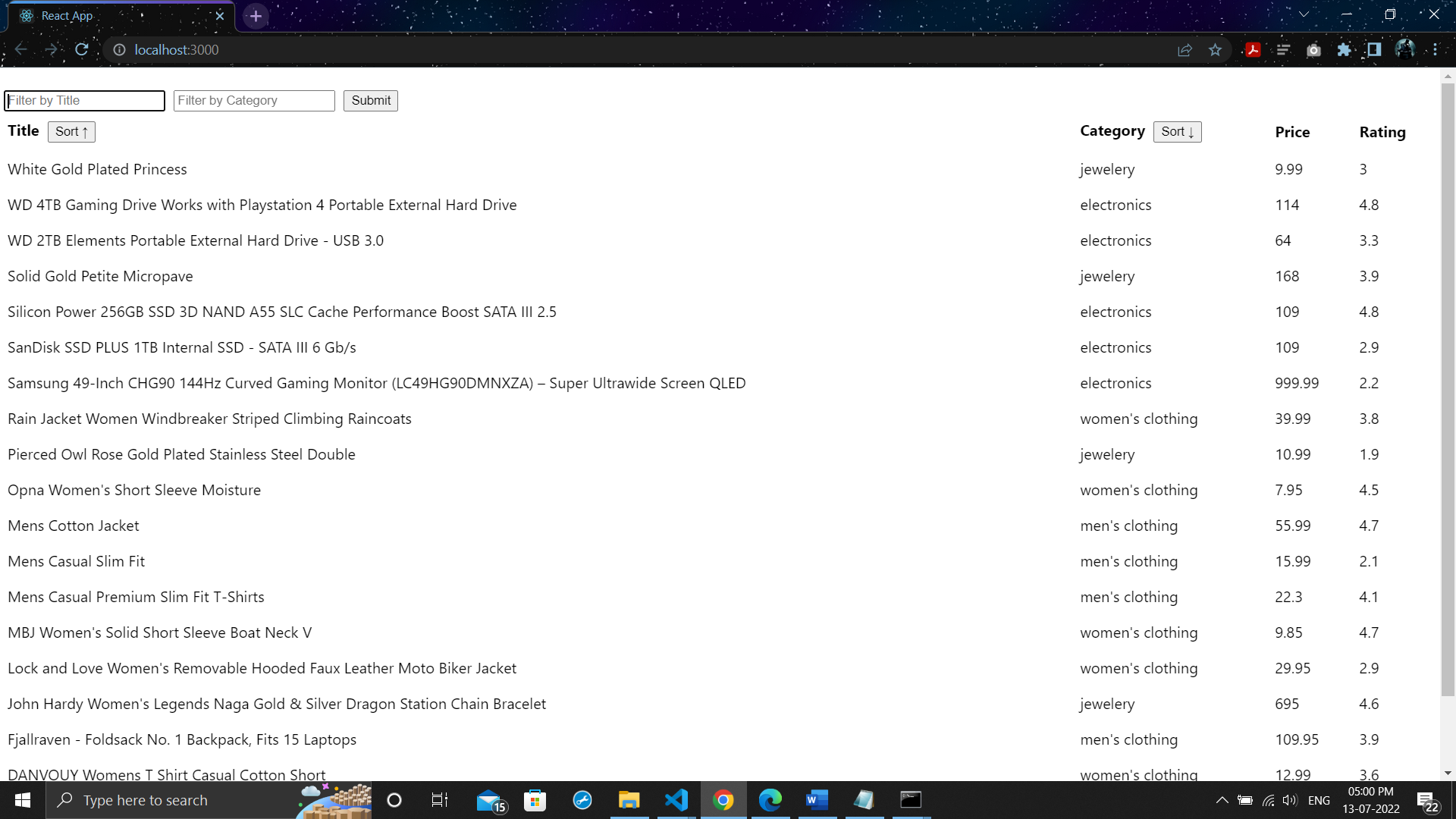Open the notification center icon

pos(1427,800)
